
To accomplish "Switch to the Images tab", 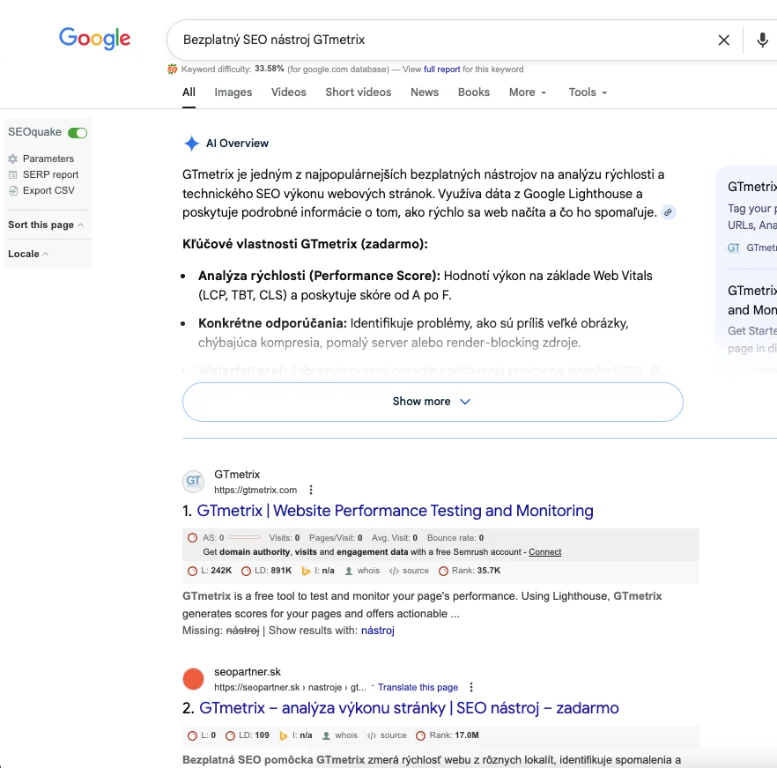I will (x=233, y=92).
